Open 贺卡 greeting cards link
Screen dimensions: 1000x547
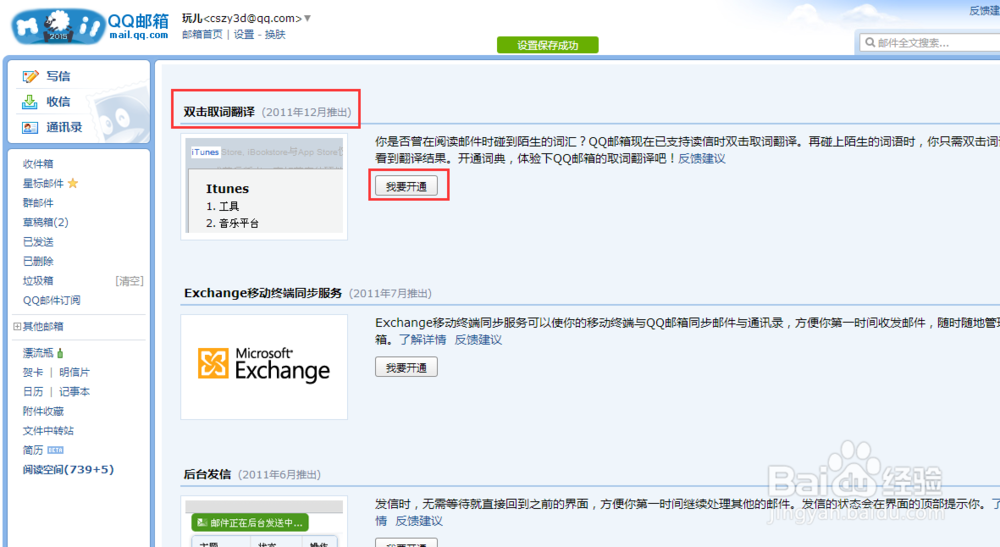point(33,372)
